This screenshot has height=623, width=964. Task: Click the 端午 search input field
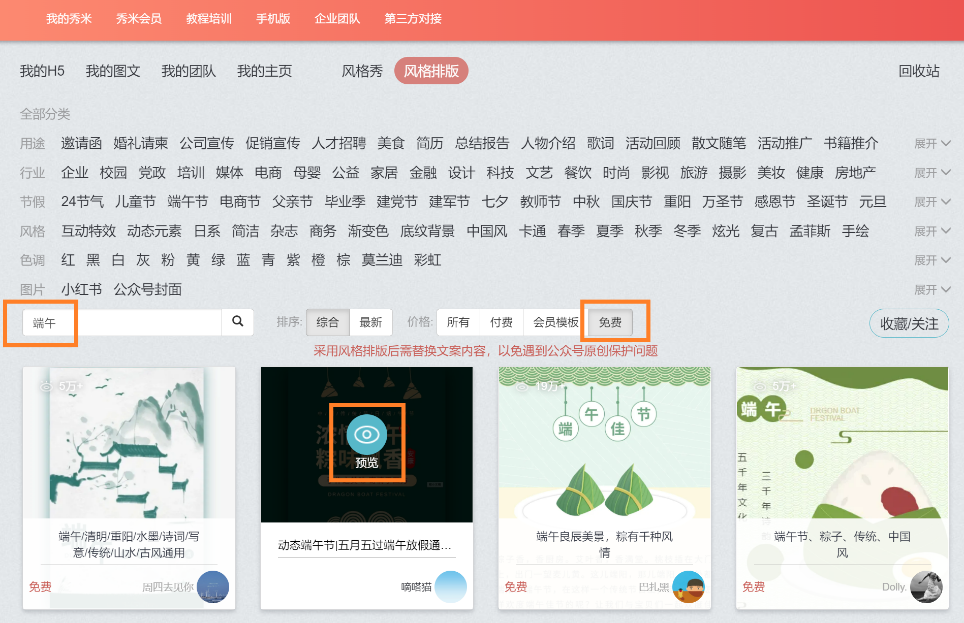pyautogui.click(x=120, y=322)
